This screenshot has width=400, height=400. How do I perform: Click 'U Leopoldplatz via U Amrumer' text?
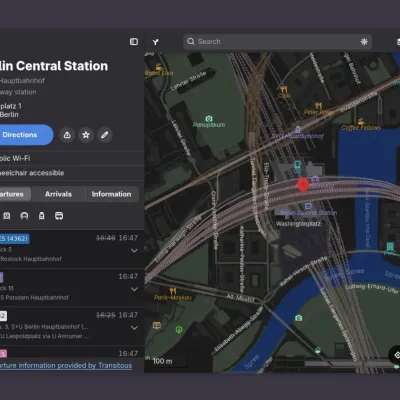(44, 336)
